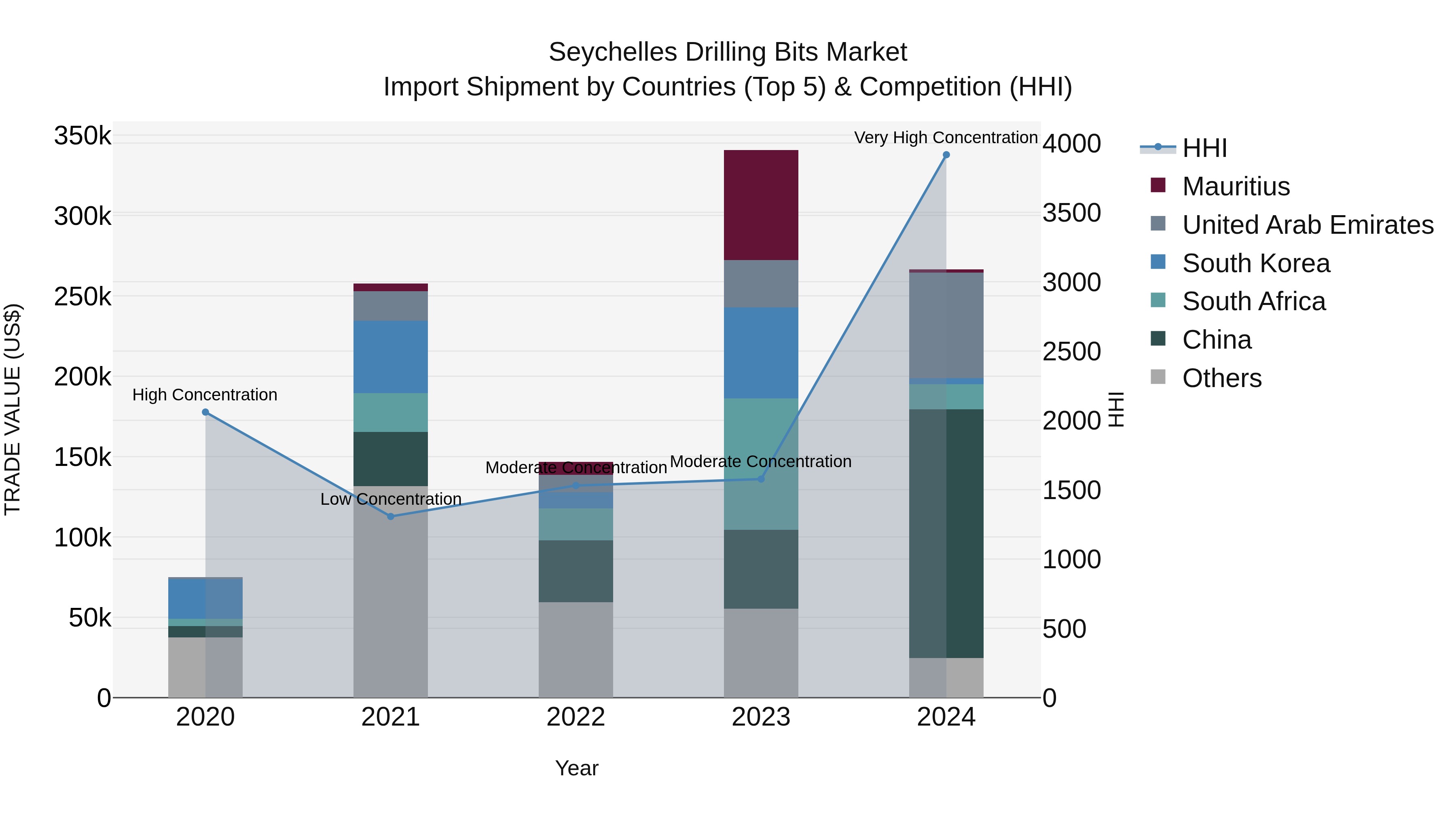Toggle the South Africa legend entry

click(x=1238, y=301)
